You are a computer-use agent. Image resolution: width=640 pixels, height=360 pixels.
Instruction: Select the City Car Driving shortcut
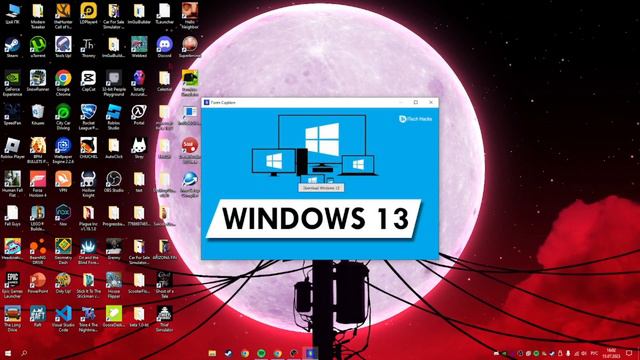pyautogui.click(x=63, y=117)
